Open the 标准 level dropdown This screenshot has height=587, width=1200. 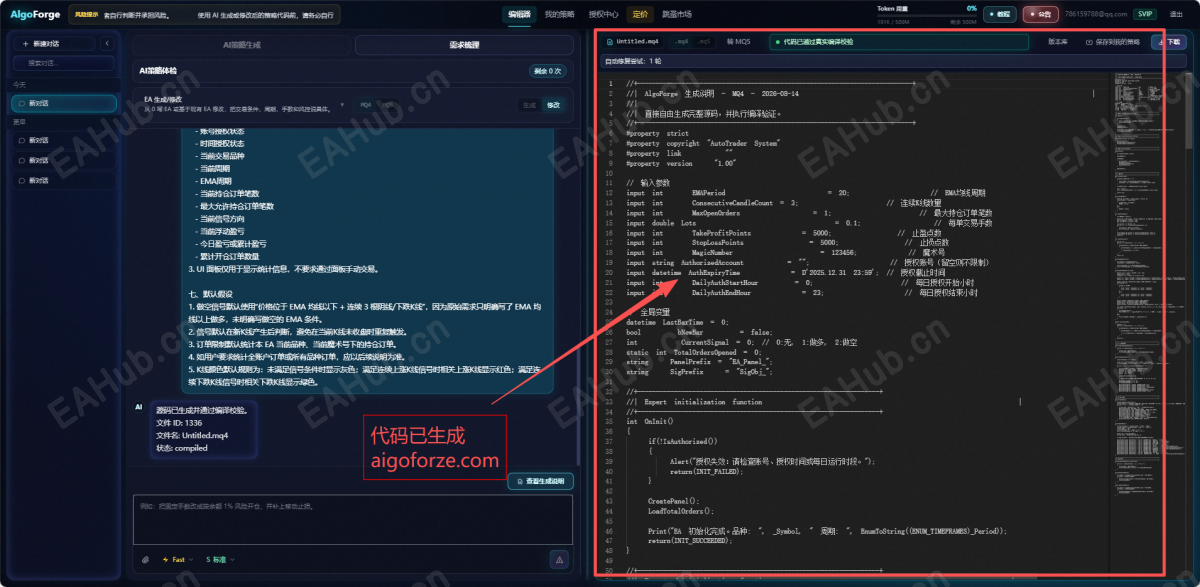[220, 560]
